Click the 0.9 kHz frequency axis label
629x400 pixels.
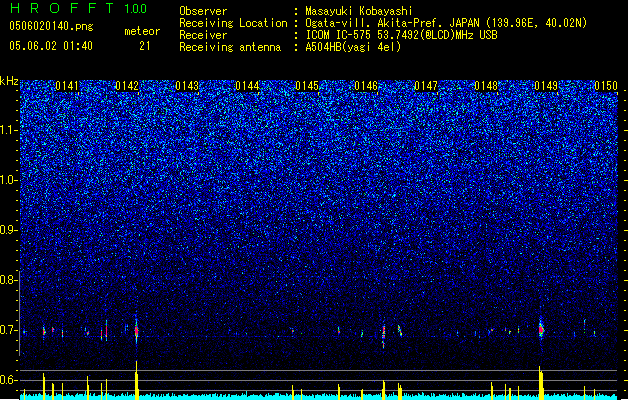click(x=9, y=230)
